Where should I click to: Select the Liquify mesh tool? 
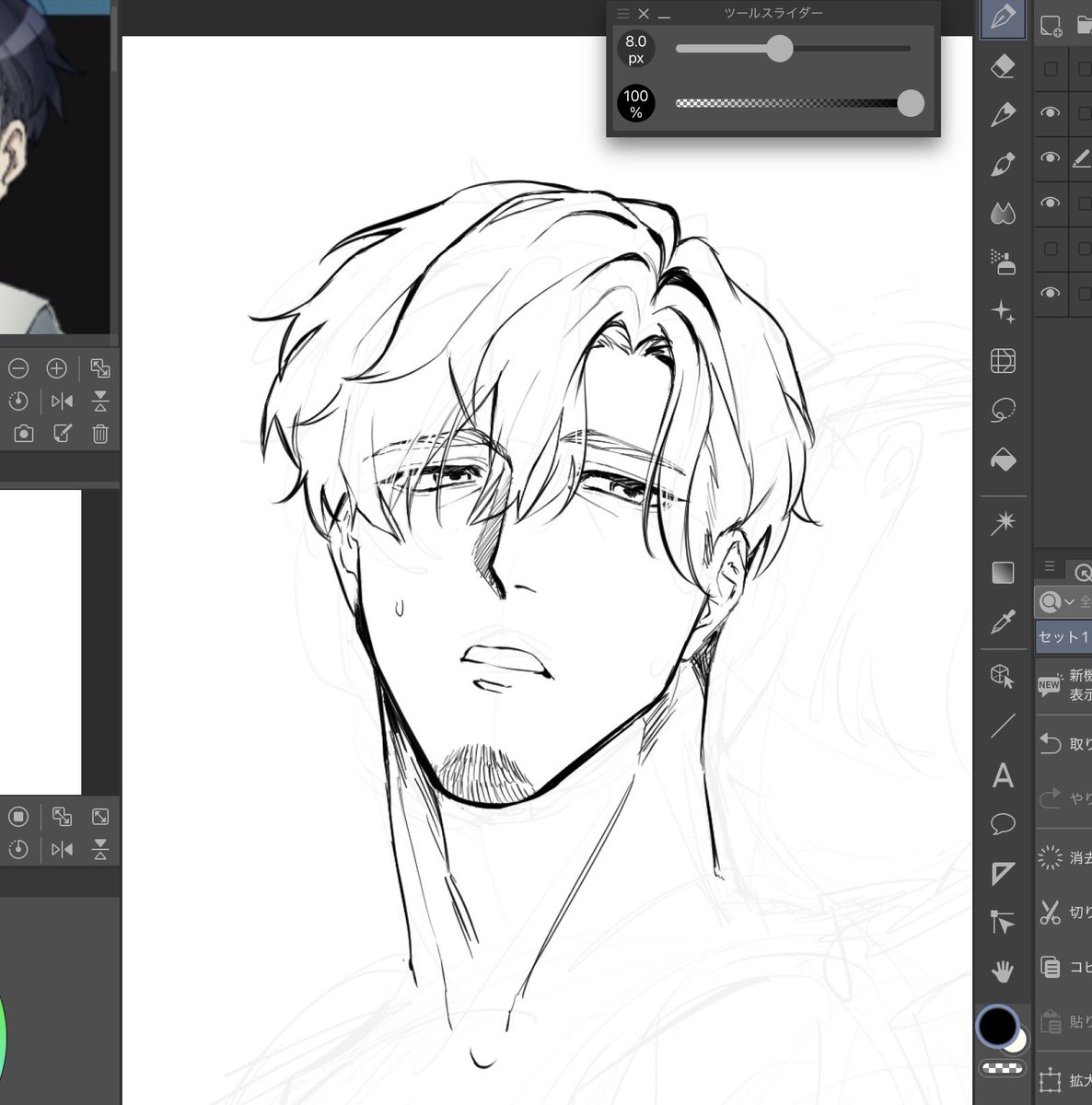(x=1003, y=361)
